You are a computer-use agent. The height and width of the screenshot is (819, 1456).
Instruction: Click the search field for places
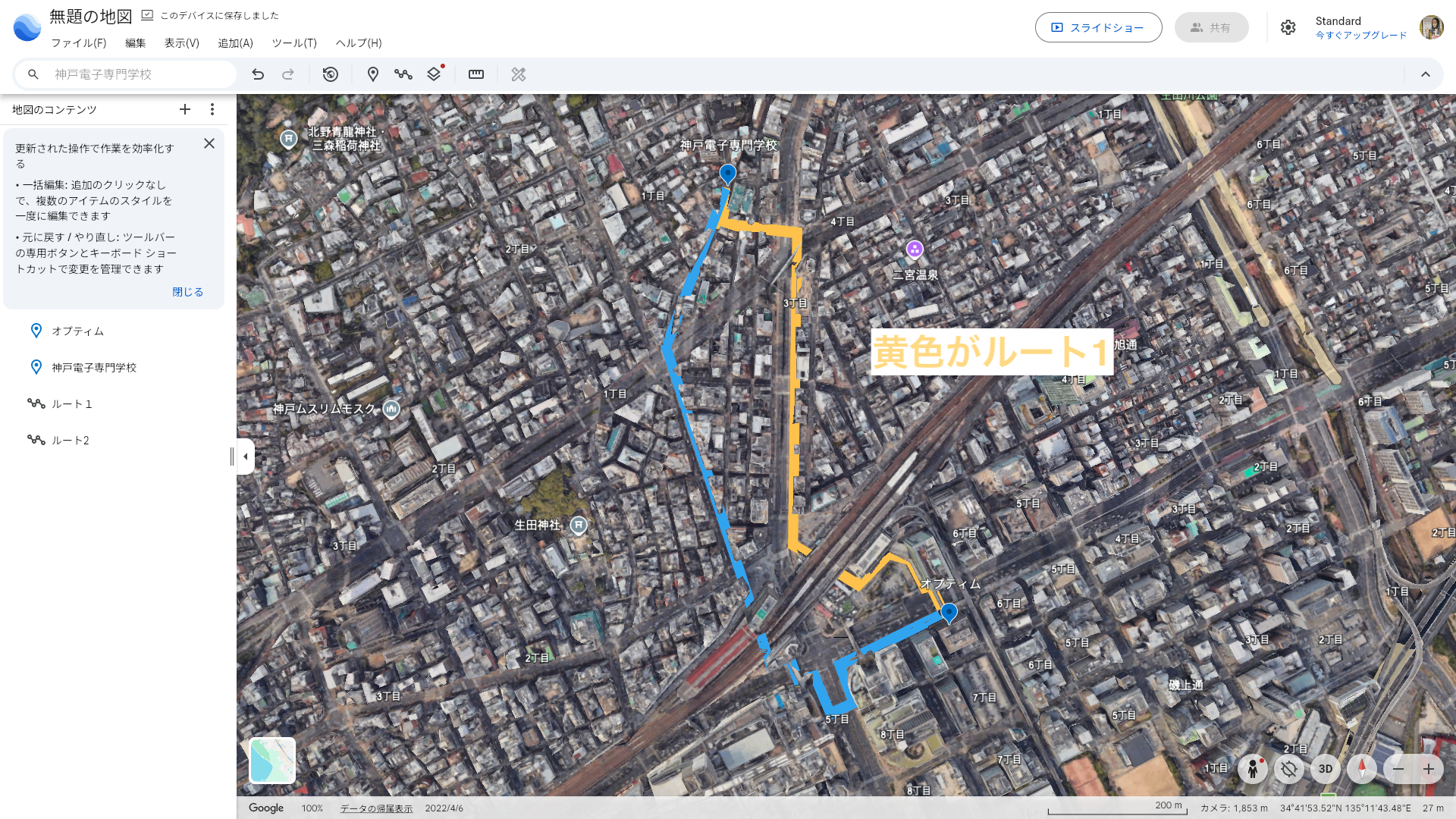(126, 74)
